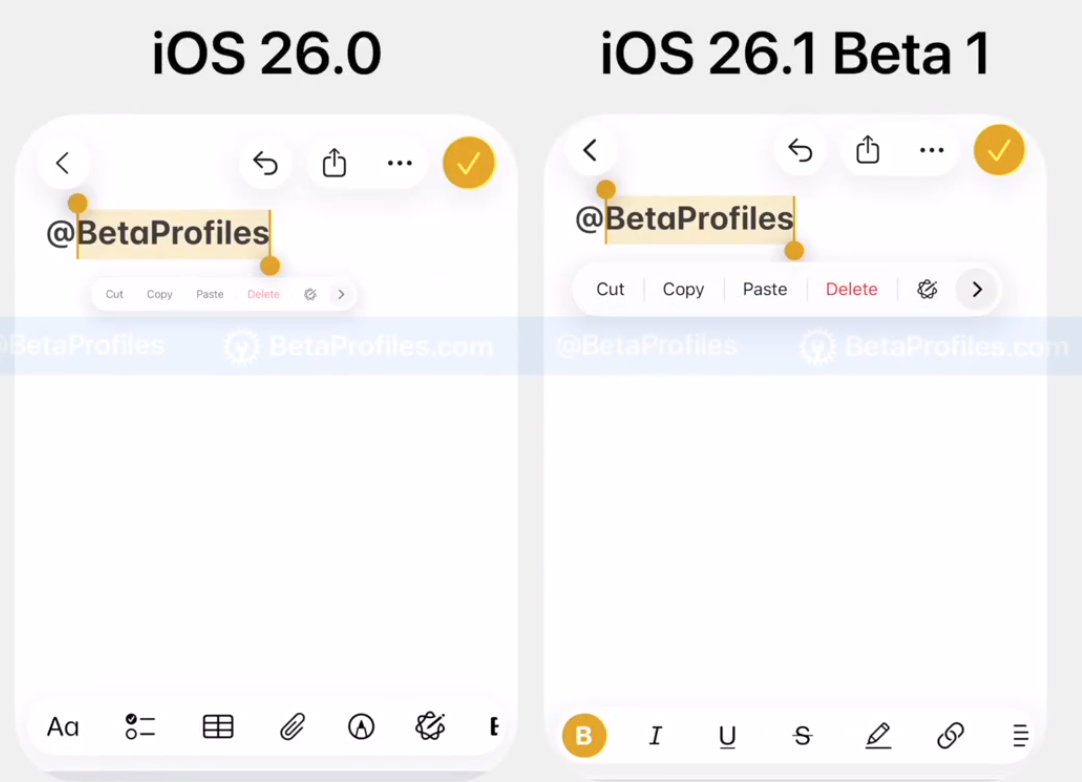Tap Paste in the iOS 26.1 edit menu
The image size is (1082, 782).
(764, 290)
